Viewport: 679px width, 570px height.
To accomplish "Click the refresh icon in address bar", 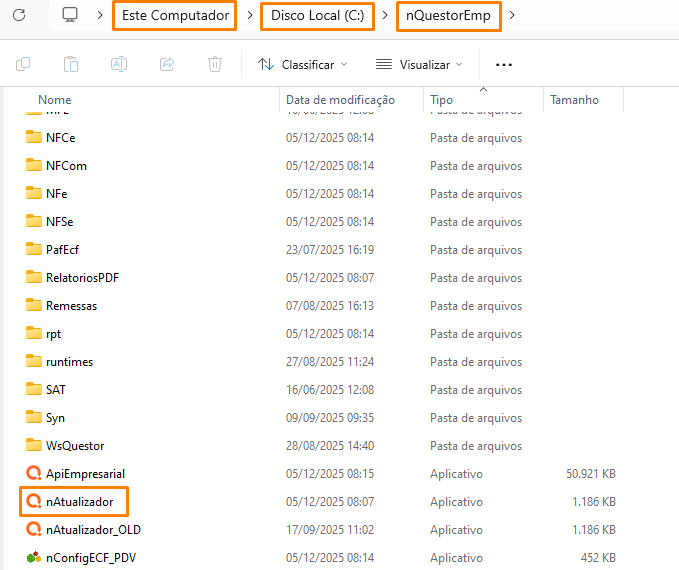I will pyautogui.click(x=21, y=15).
